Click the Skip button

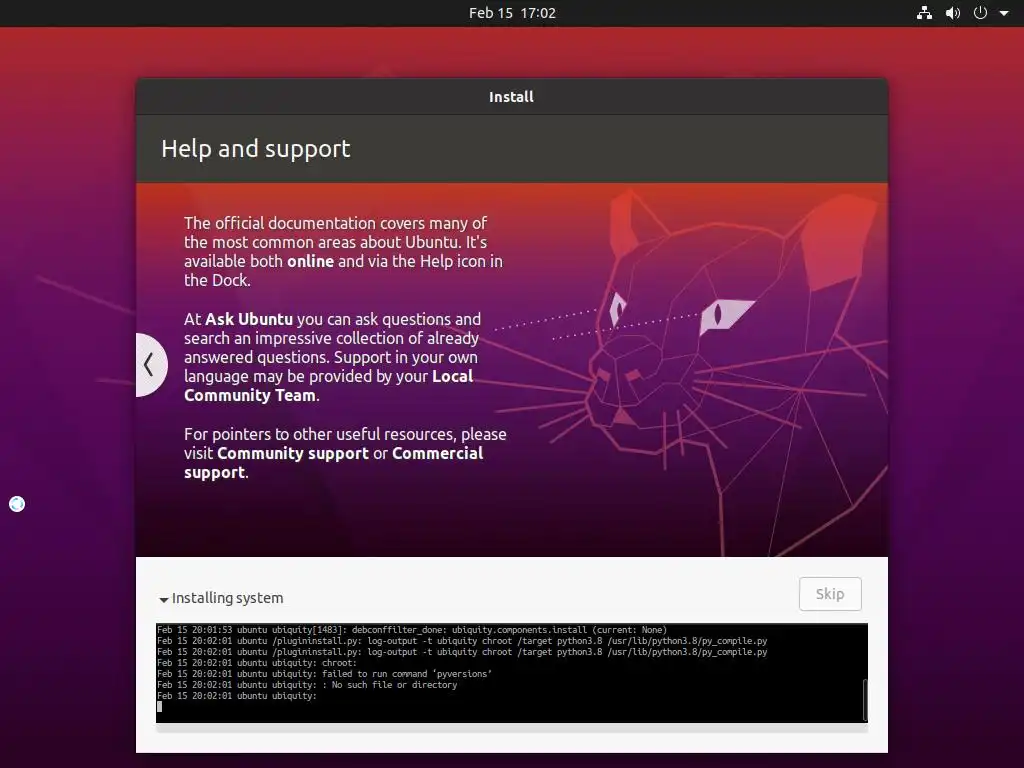point(830,594)
